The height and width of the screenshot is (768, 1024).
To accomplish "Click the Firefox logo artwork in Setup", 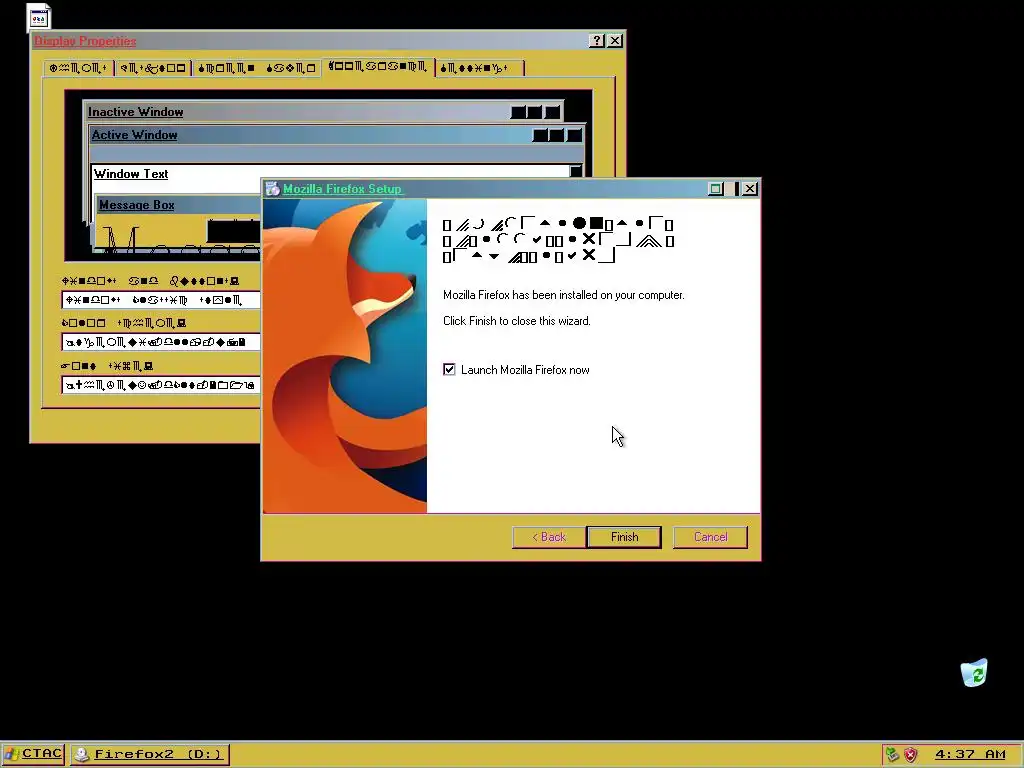I will pyautogui.click(x=345, y=356).
